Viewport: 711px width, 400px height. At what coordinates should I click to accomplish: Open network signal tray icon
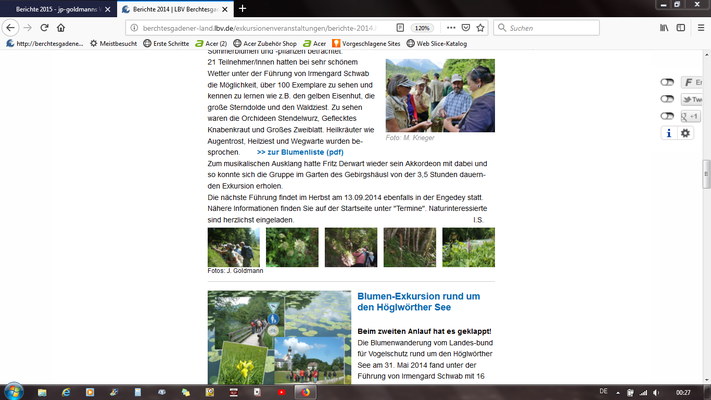pyautogui.click(x=643, y=393)
